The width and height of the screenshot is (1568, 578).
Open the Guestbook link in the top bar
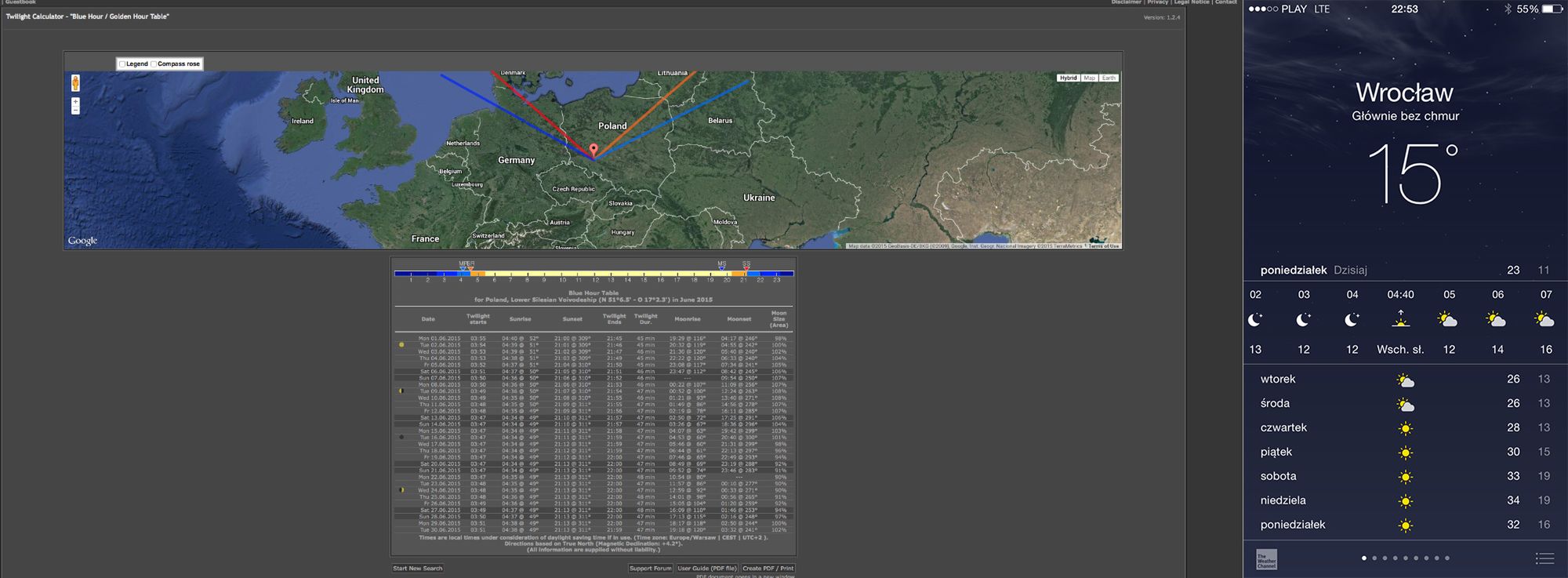(x=20, y=2)
